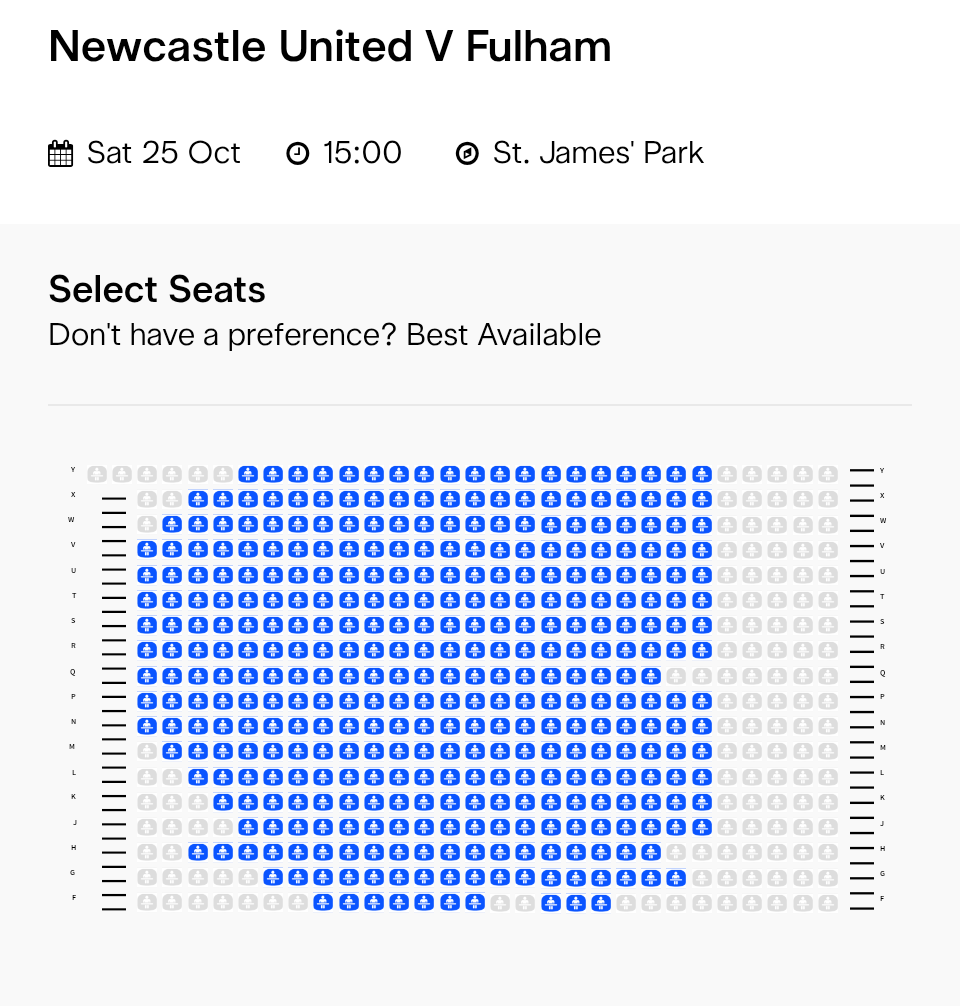Click the clock icon next to 15:00

pos(298,154)
